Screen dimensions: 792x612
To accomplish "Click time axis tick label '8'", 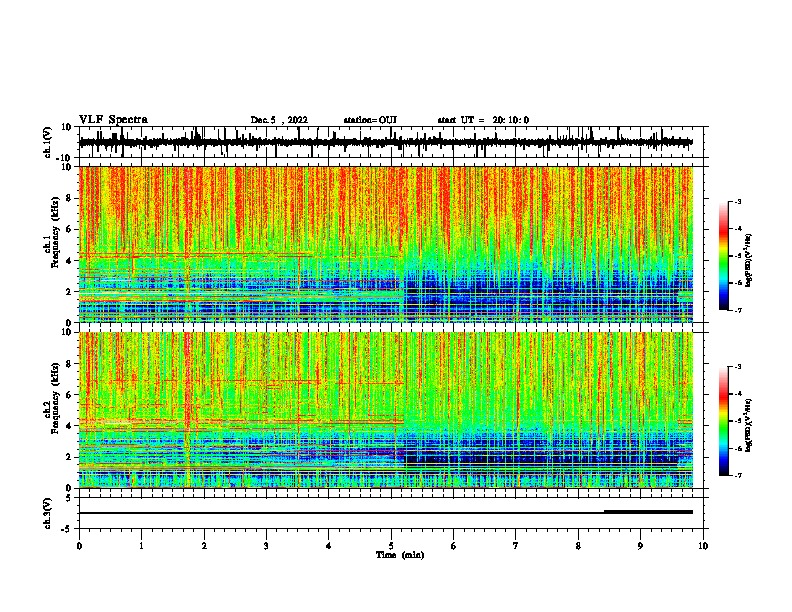I will click(x=578, y=546).
